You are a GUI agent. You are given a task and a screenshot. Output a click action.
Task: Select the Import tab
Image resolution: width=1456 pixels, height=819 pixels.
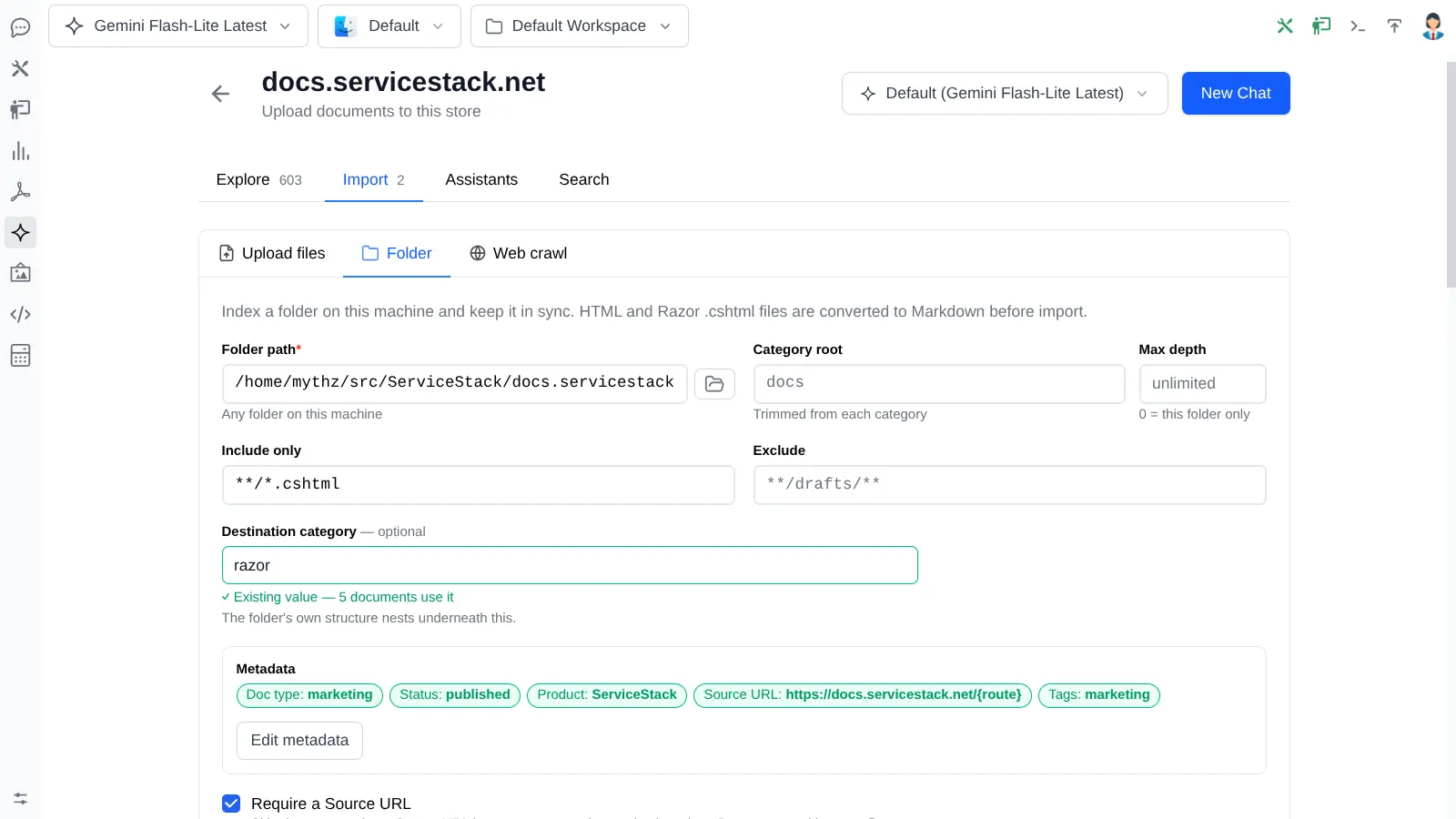[374, 179]
